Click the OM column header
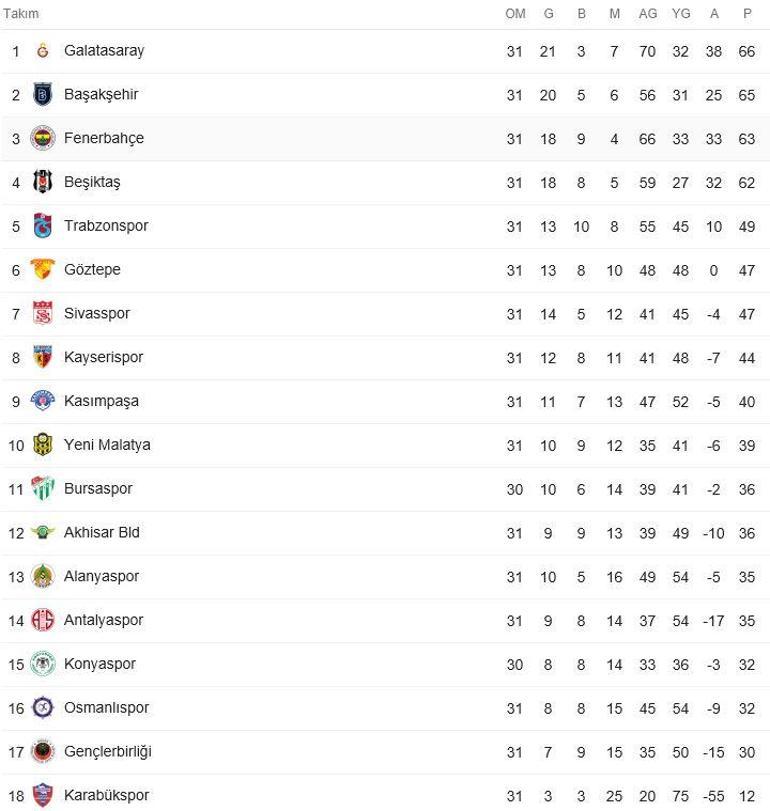 tap(515, 14)
